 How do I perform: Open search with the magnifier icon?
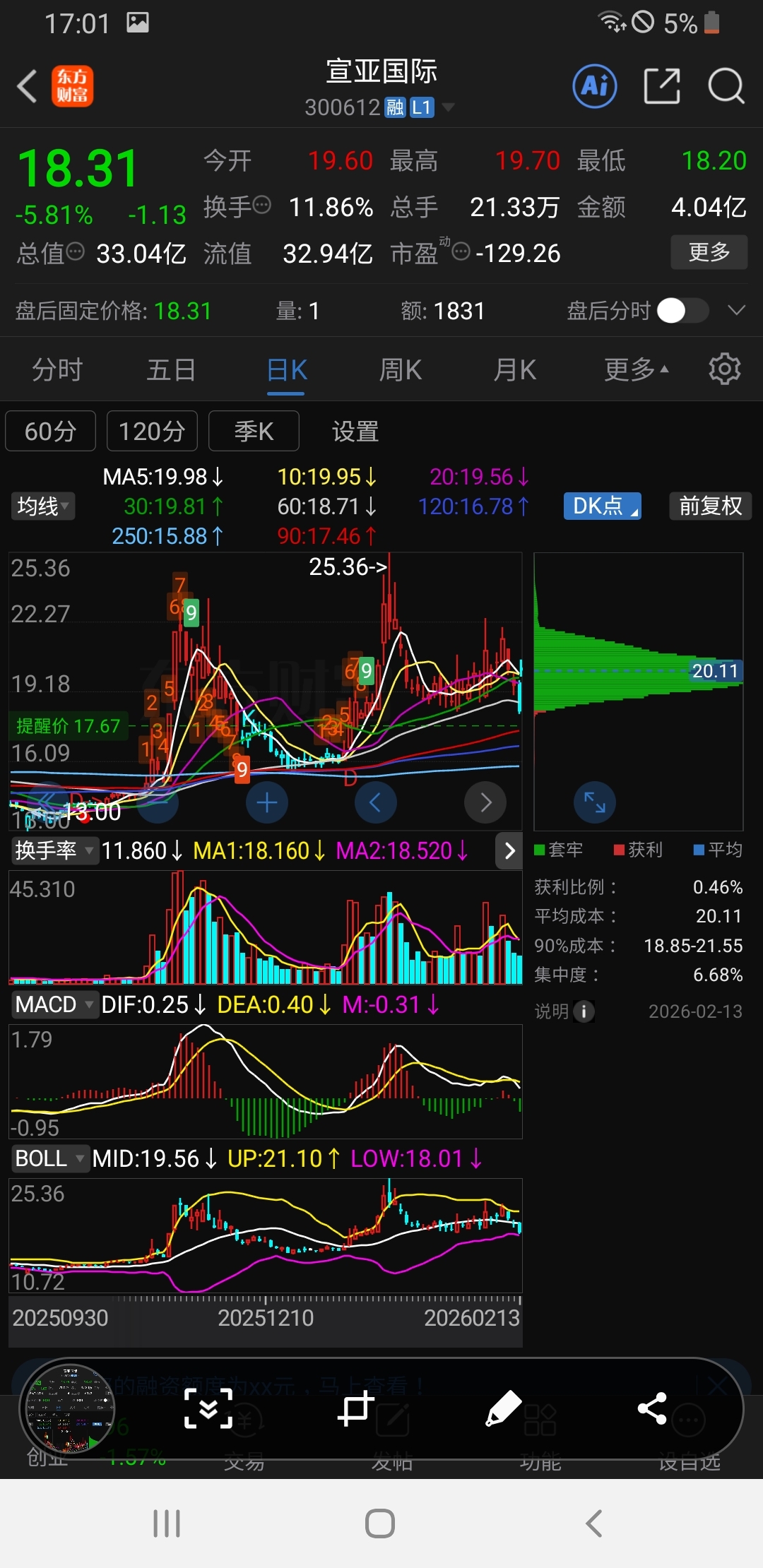coord(726,86)
